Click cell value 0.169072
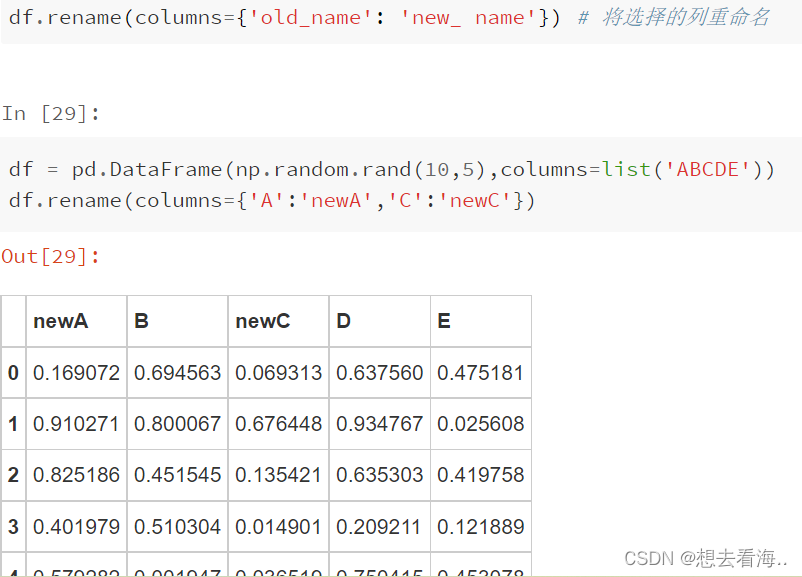Viewport: 802px width, 577px height. [x=76, y=373]
